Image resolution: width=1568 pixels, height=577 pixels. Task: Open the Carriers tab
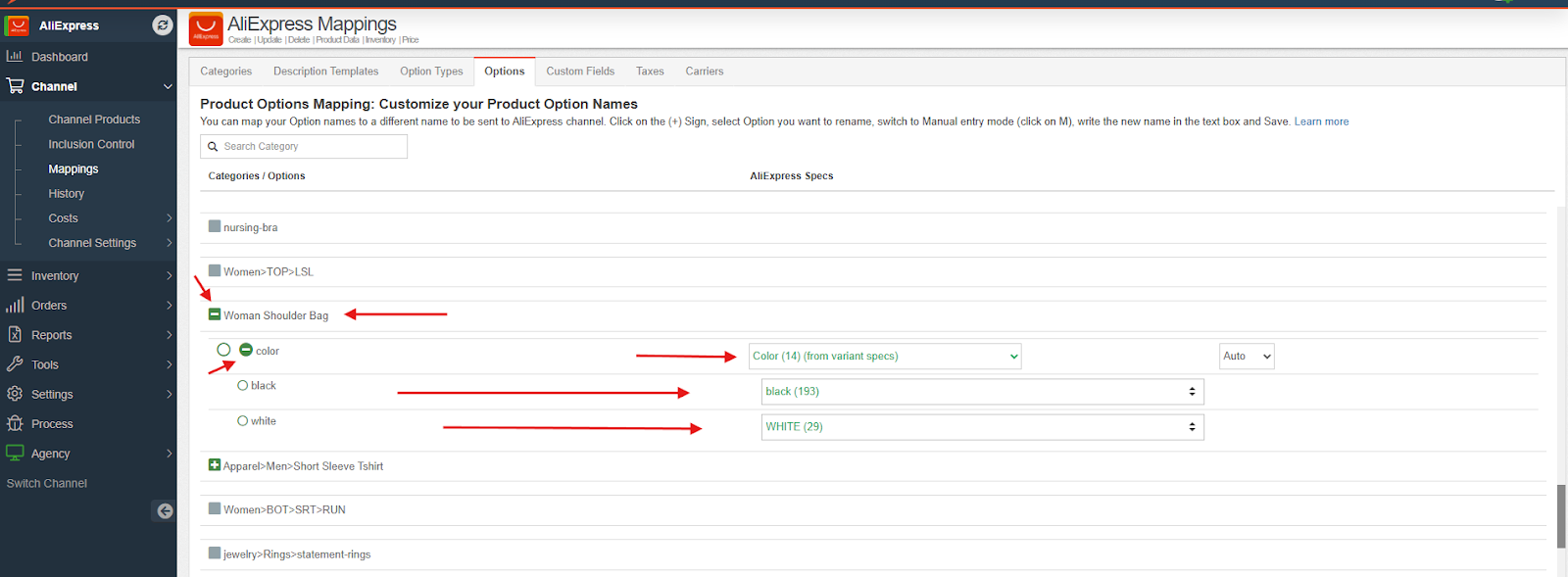[705, 72]
